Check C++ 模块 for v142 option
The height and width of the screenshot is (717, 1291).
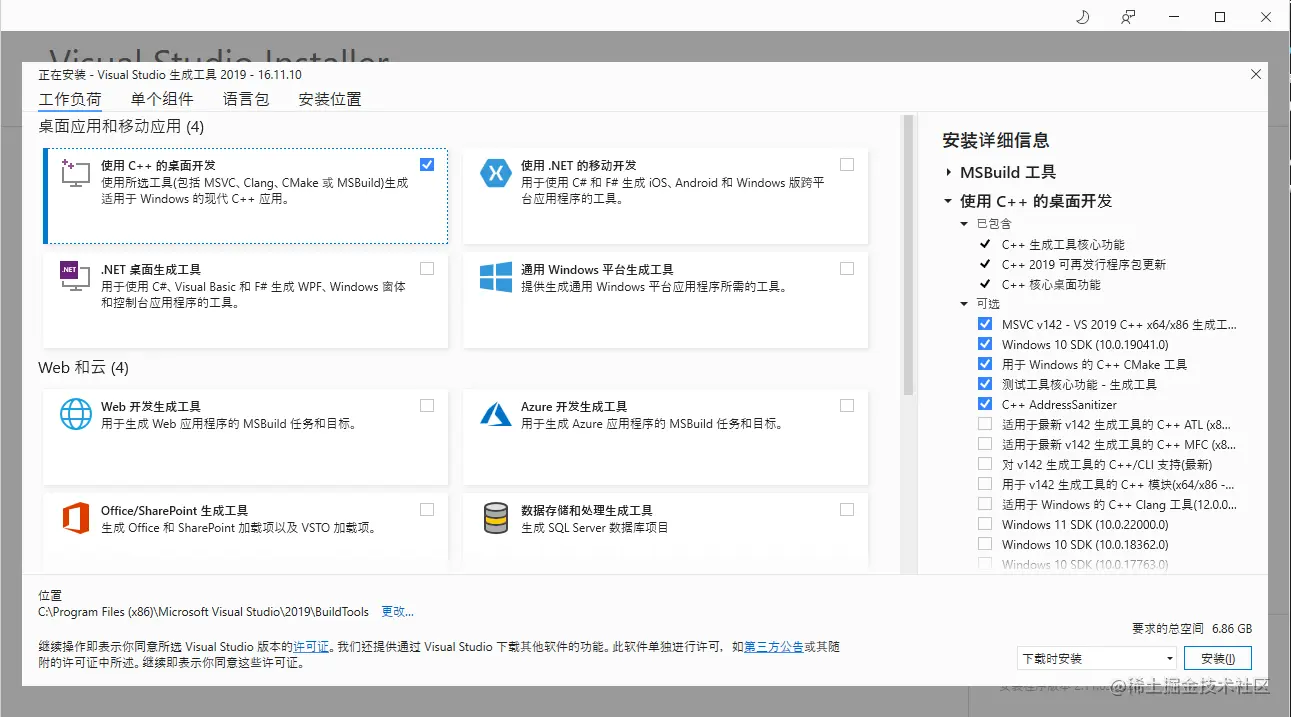tap(985, 484)
